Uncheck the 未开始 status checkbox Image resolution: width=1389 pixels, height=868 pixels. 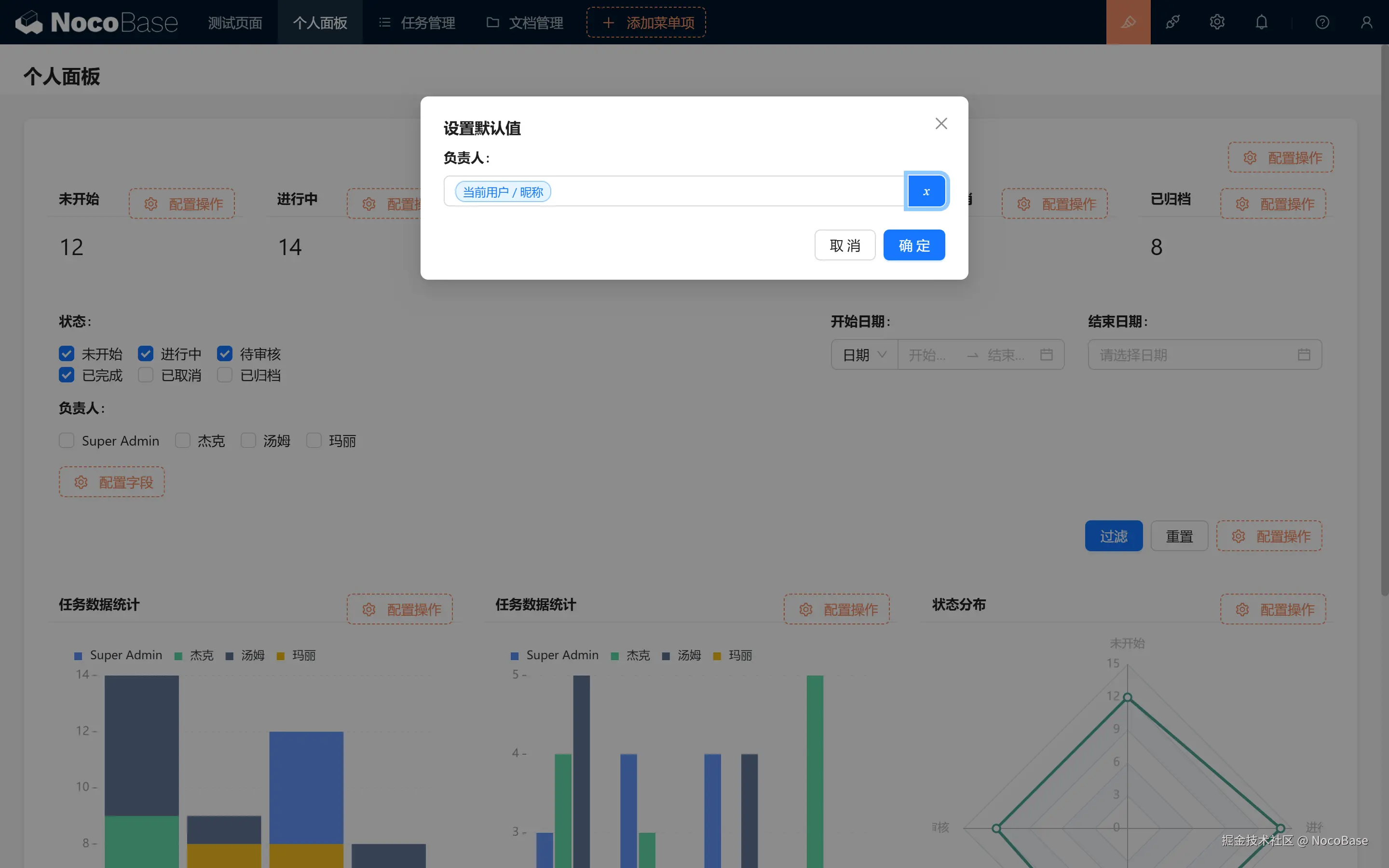click(67, 353)
